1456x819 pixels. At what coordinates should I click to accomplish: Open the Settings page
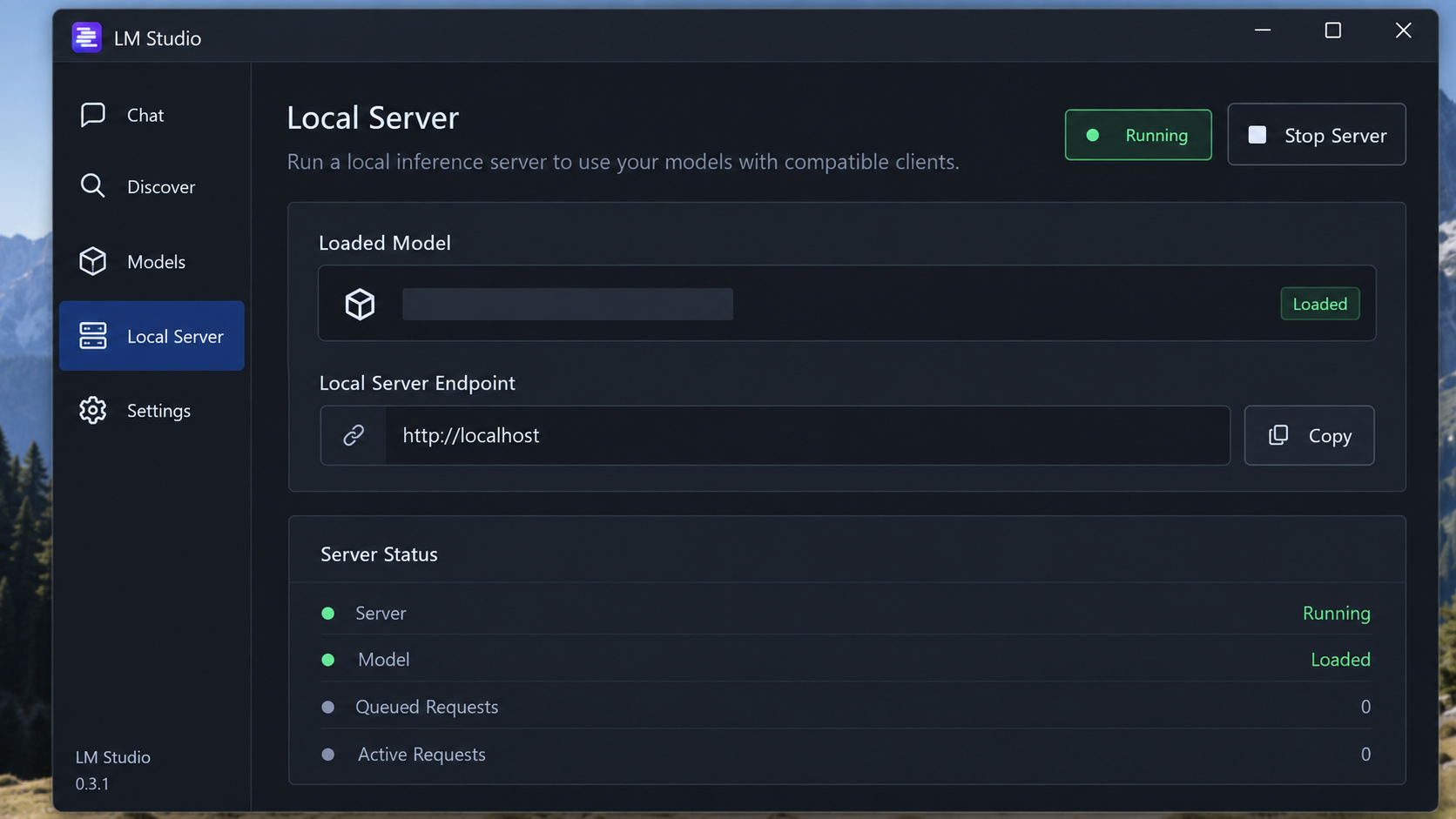click(152, 410)
